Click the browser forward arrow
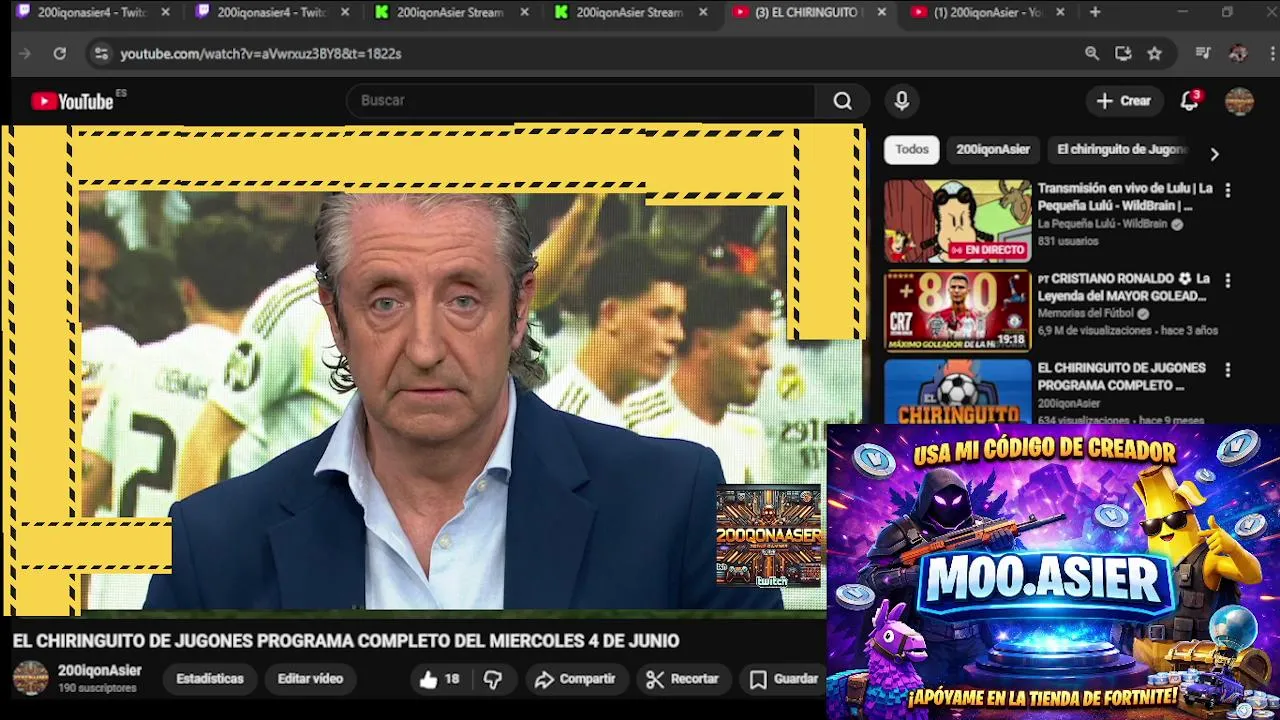Viewport: 1280px width, 720px height. [25, 53]
